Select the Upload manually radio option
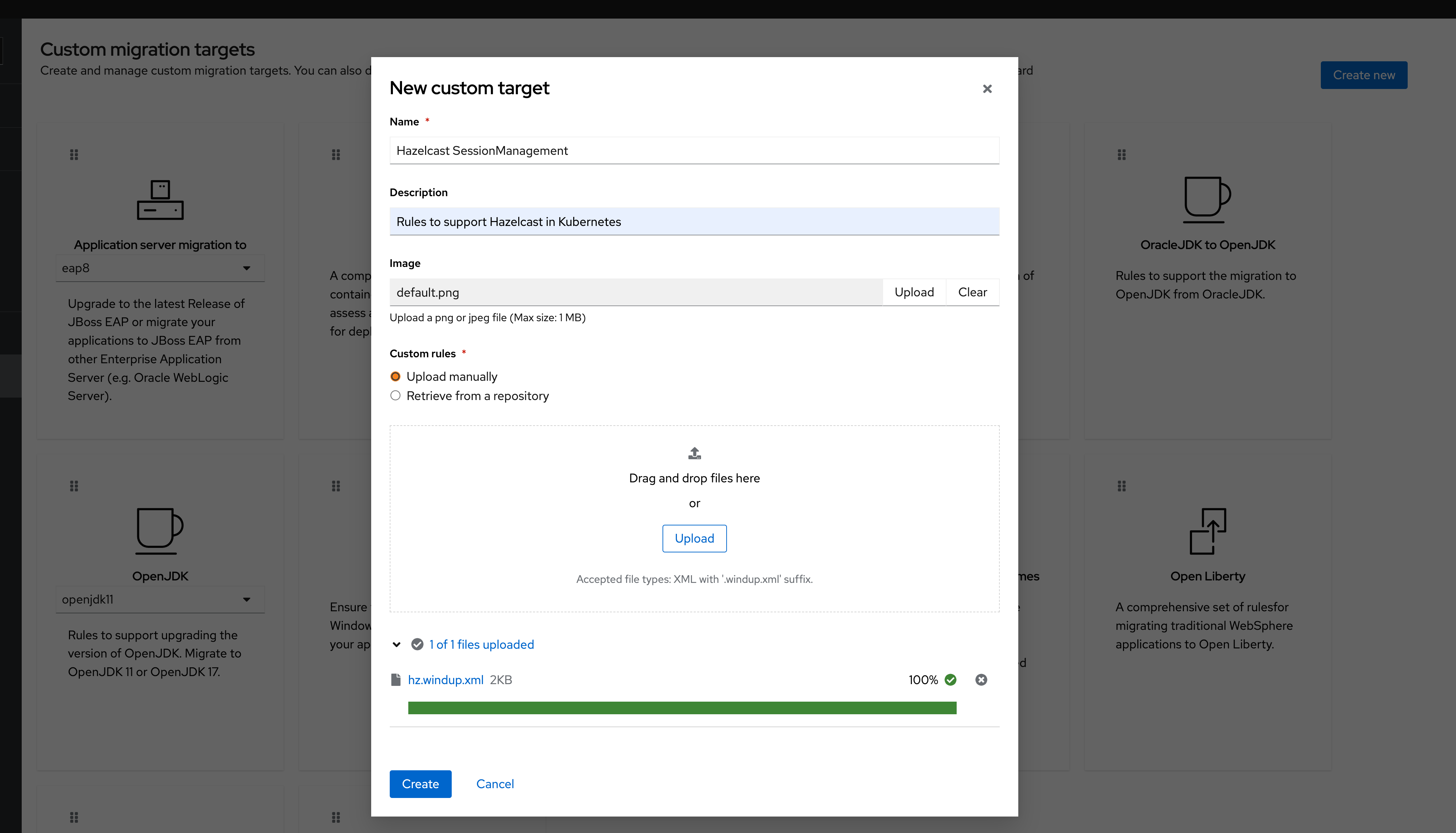 pos(395,377)
